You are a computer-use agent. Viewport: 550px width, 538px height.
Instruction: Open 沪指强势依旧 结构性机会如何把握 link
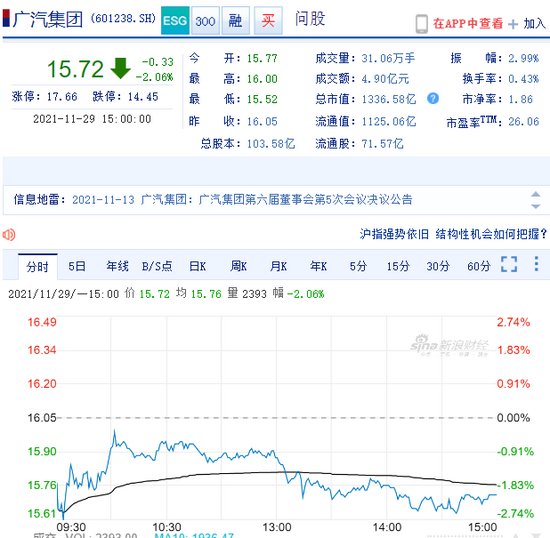point(453,234)
